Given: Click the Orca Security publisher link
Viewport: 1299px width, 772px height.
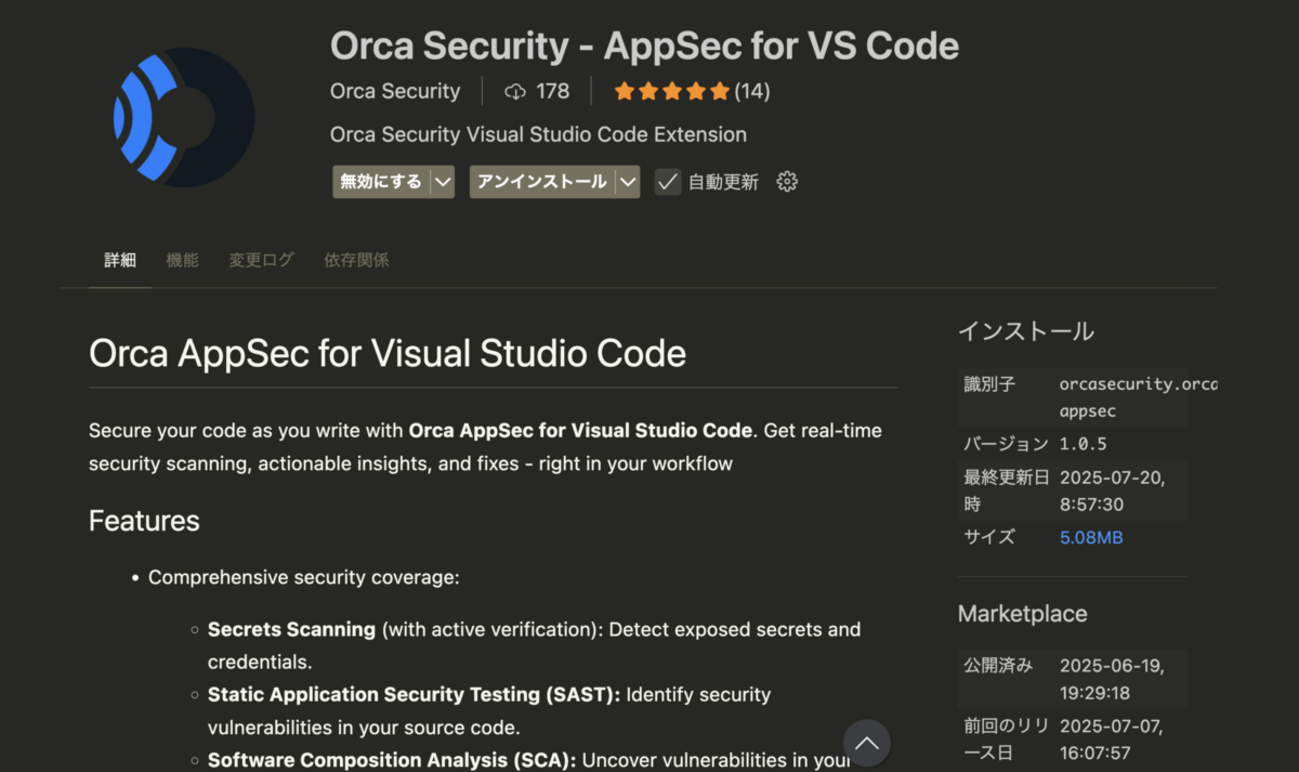Looking at the screenshot, I should click(x=395, y=91).
